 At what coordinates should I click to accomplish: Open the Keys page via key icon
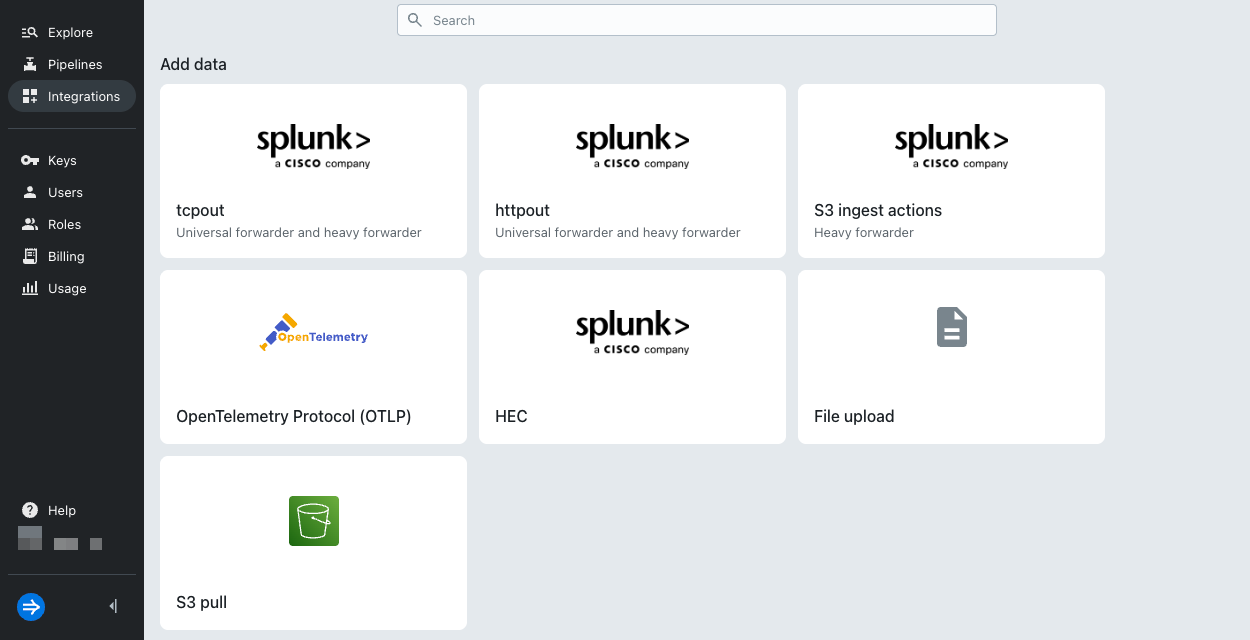click(x=29, y=161)
